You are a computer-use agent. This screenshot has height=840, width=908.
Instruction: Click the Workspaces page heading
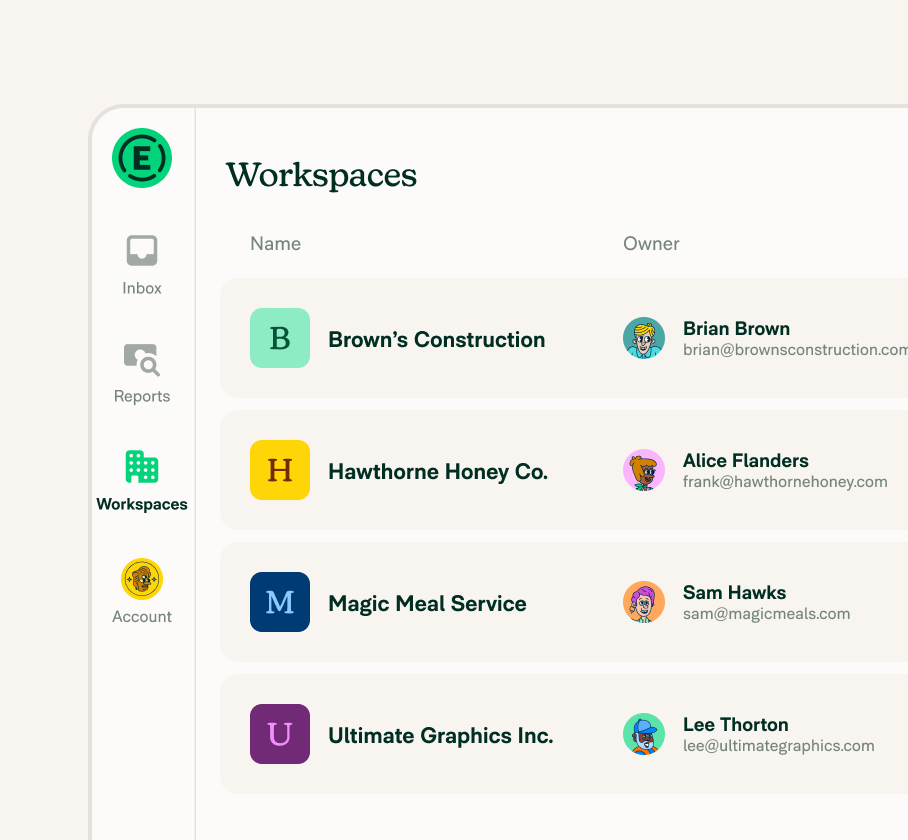(x=321, y=175)
